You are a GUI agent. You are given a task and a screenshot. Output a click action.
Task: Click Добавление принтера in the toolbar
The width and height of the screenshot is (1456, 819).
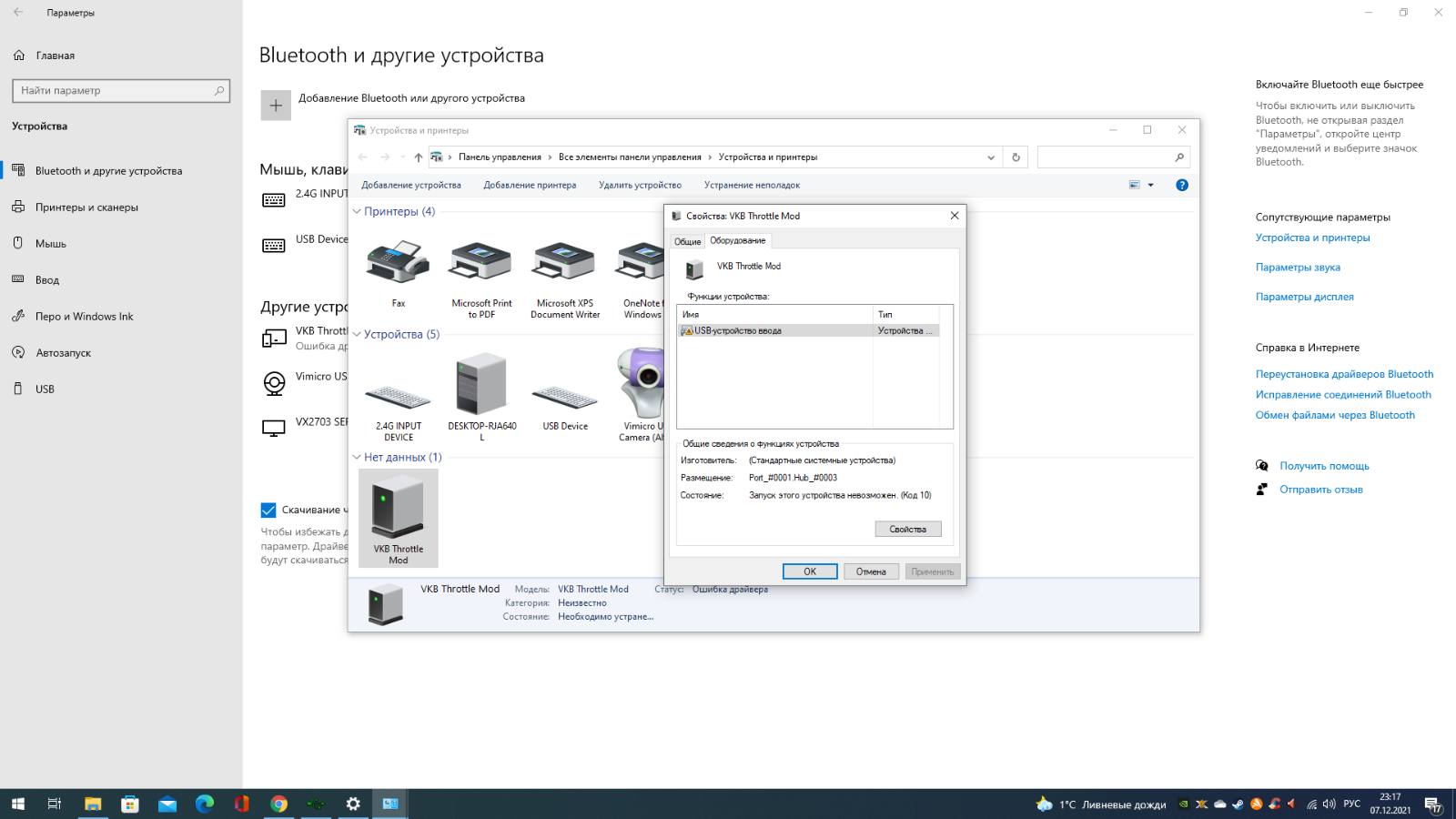[530, 186]
